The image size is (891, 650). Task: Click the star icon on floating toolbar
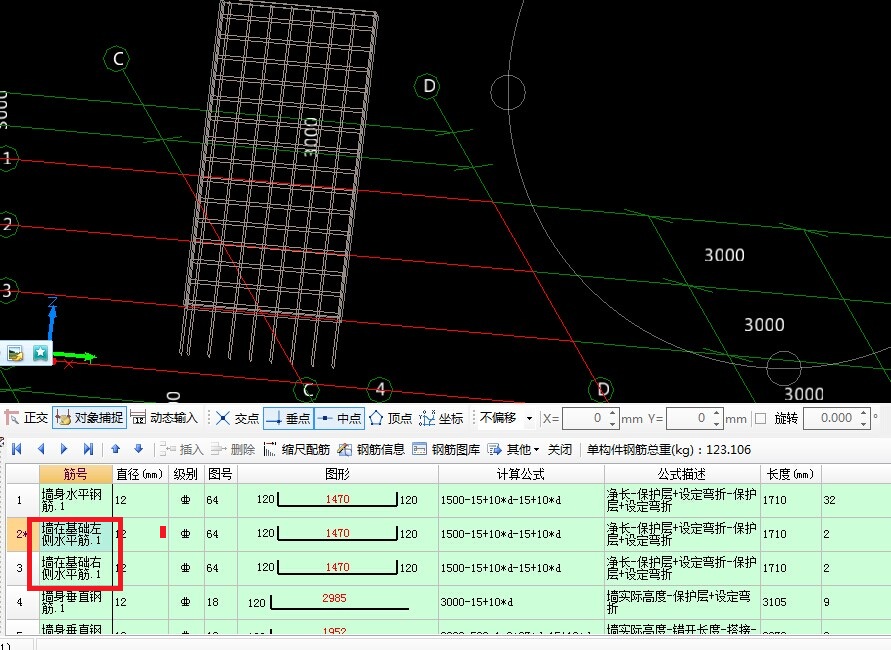(40, 353)
